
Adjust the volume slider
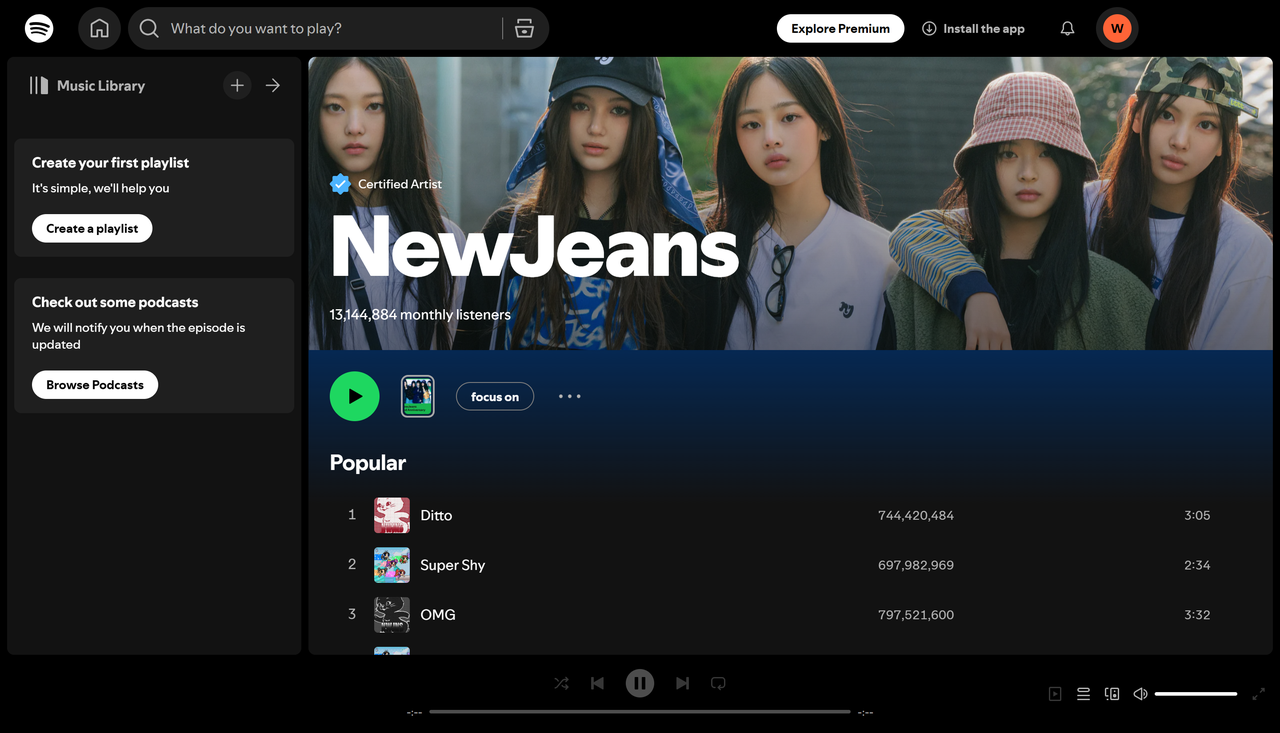tap(1196, 694)
